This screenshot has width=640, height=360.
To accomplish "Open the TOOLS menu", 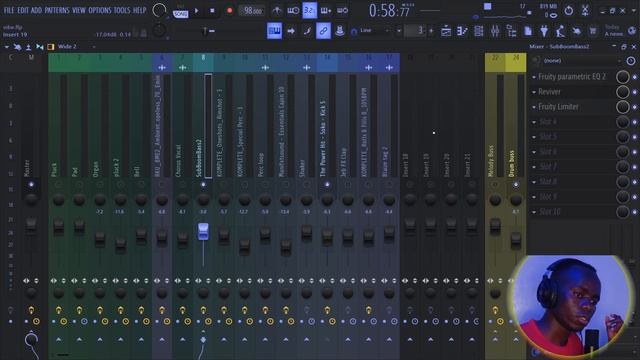I will coord(122,11).
